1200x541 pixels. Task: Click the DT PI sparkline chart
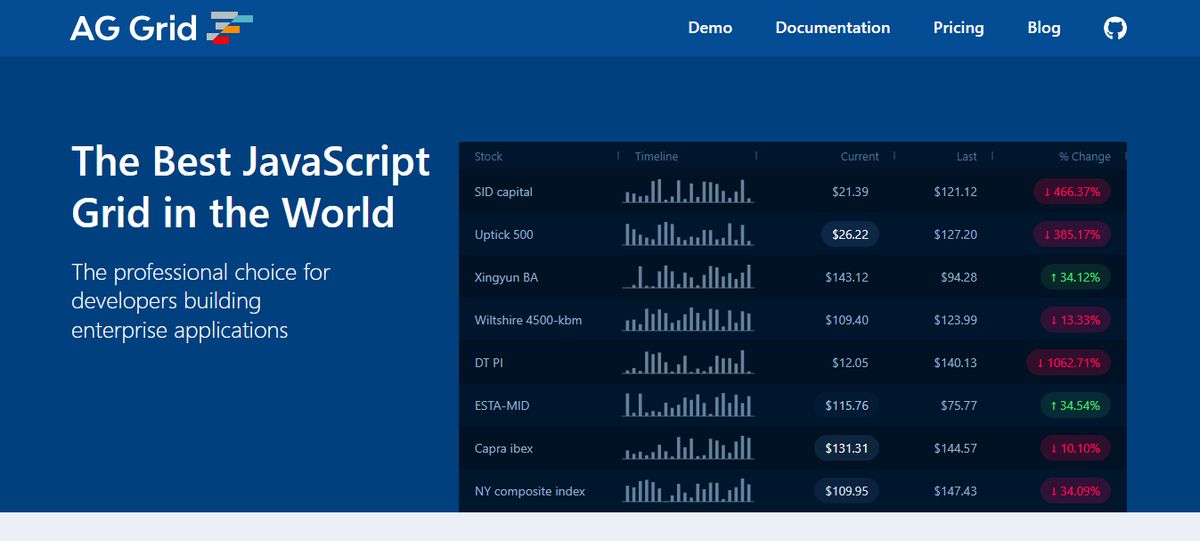pos(688,362)
